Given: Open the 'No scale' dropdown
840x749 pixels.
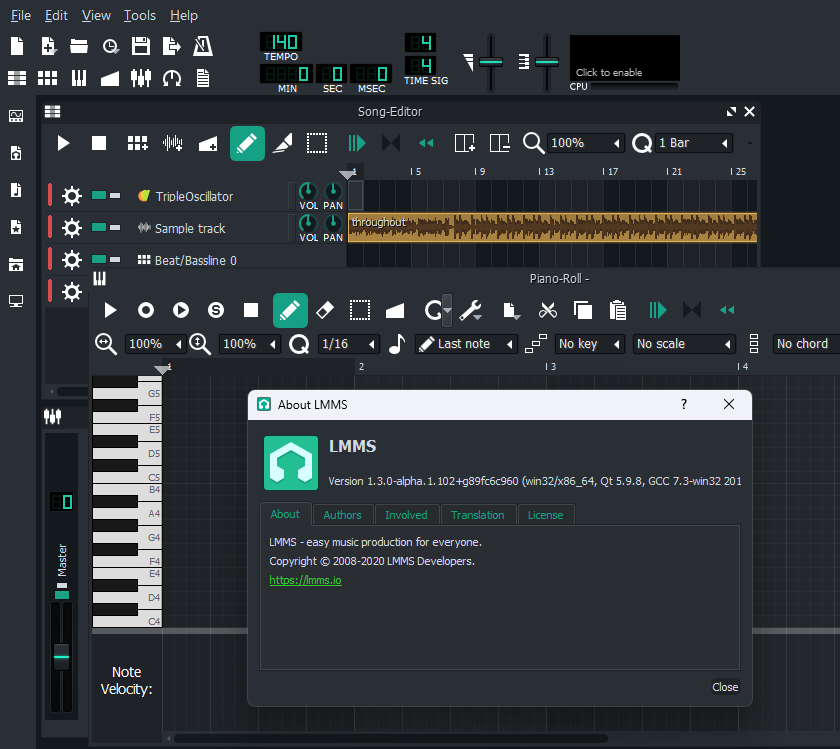Looking at the screenshot, I should tap(684, 343).
